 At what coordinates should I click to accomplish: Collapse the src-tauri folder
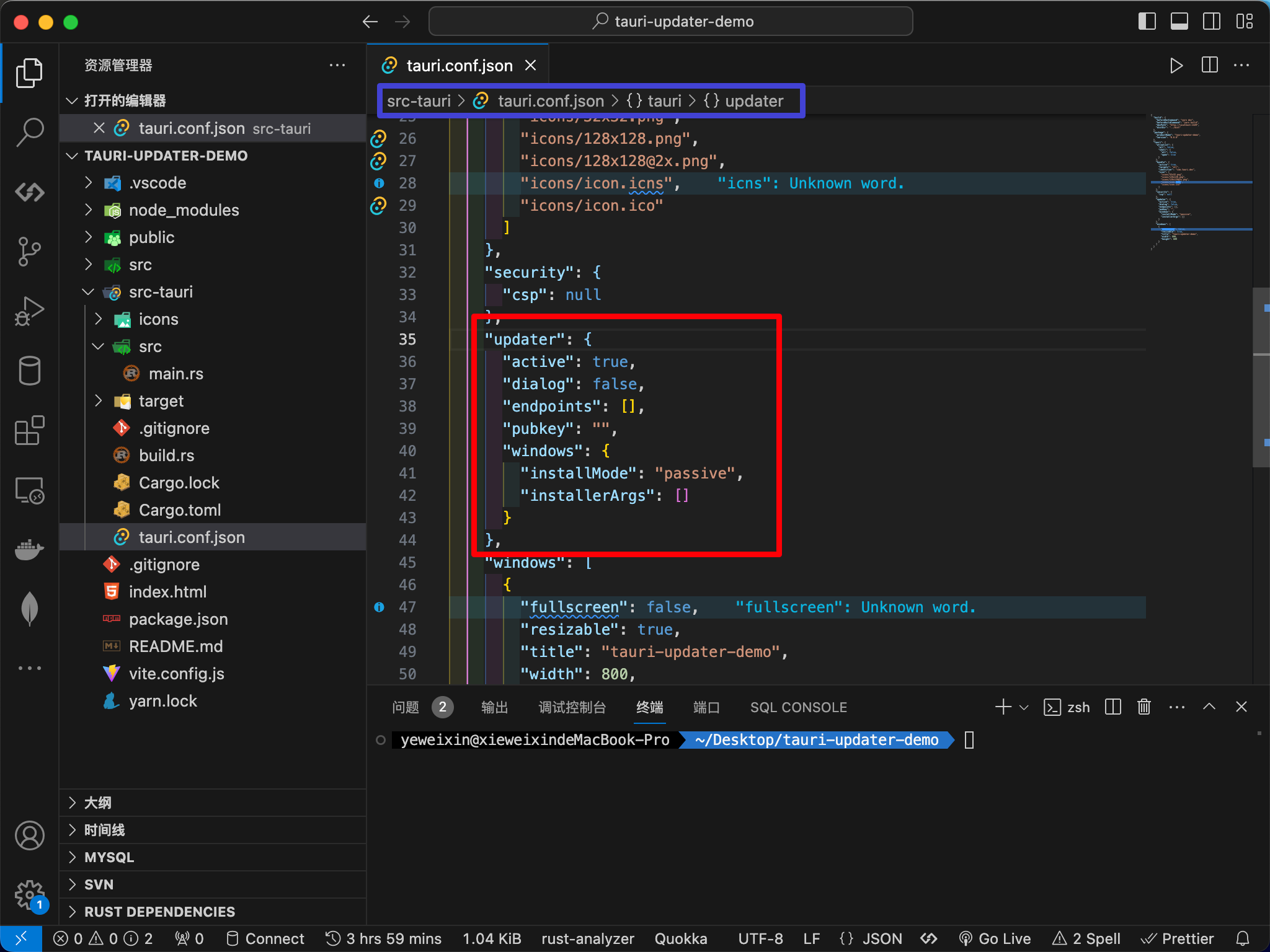pos(161,292)
